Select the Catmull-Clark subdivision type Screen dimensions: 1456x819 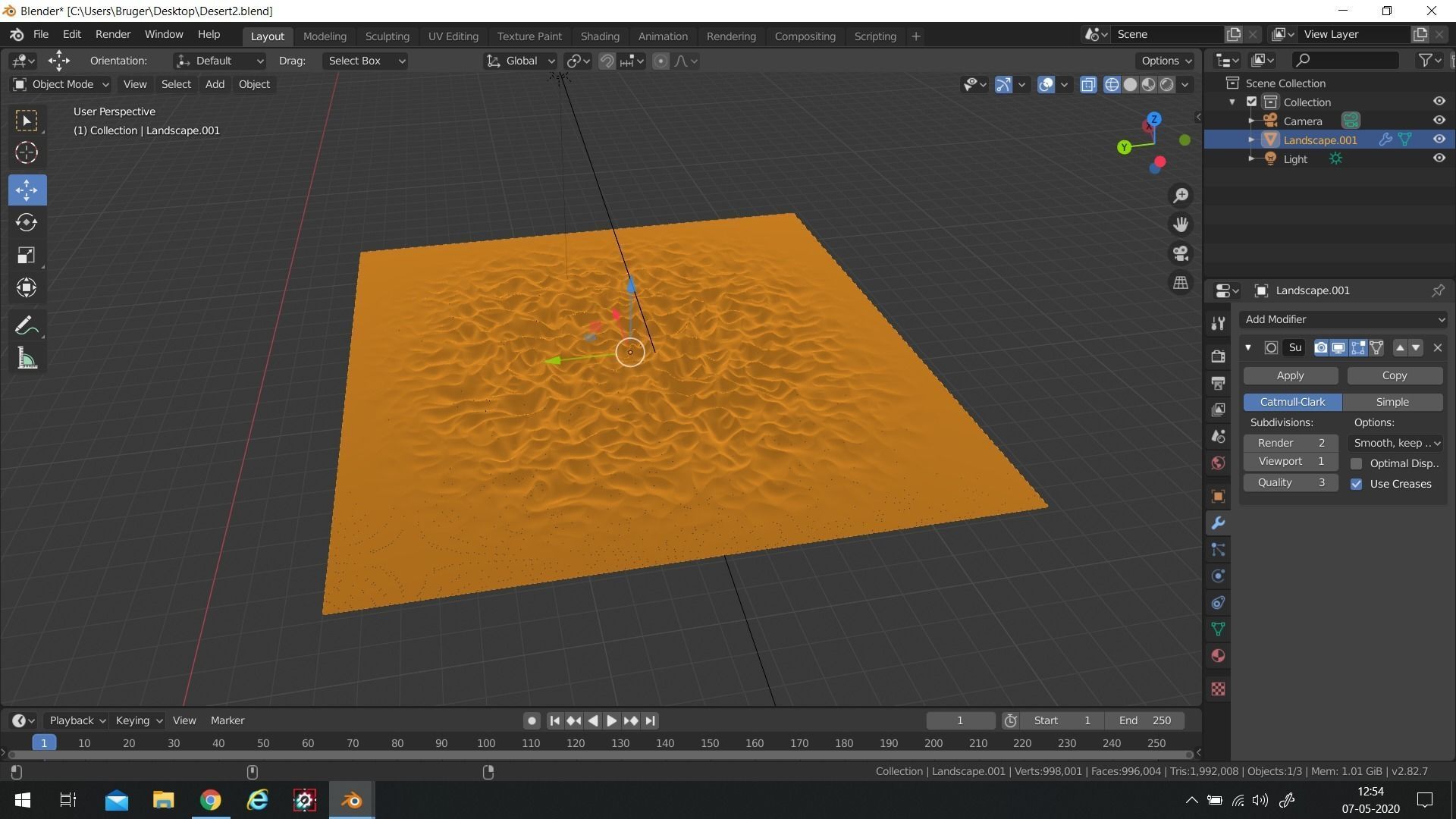pos(1292,402)
